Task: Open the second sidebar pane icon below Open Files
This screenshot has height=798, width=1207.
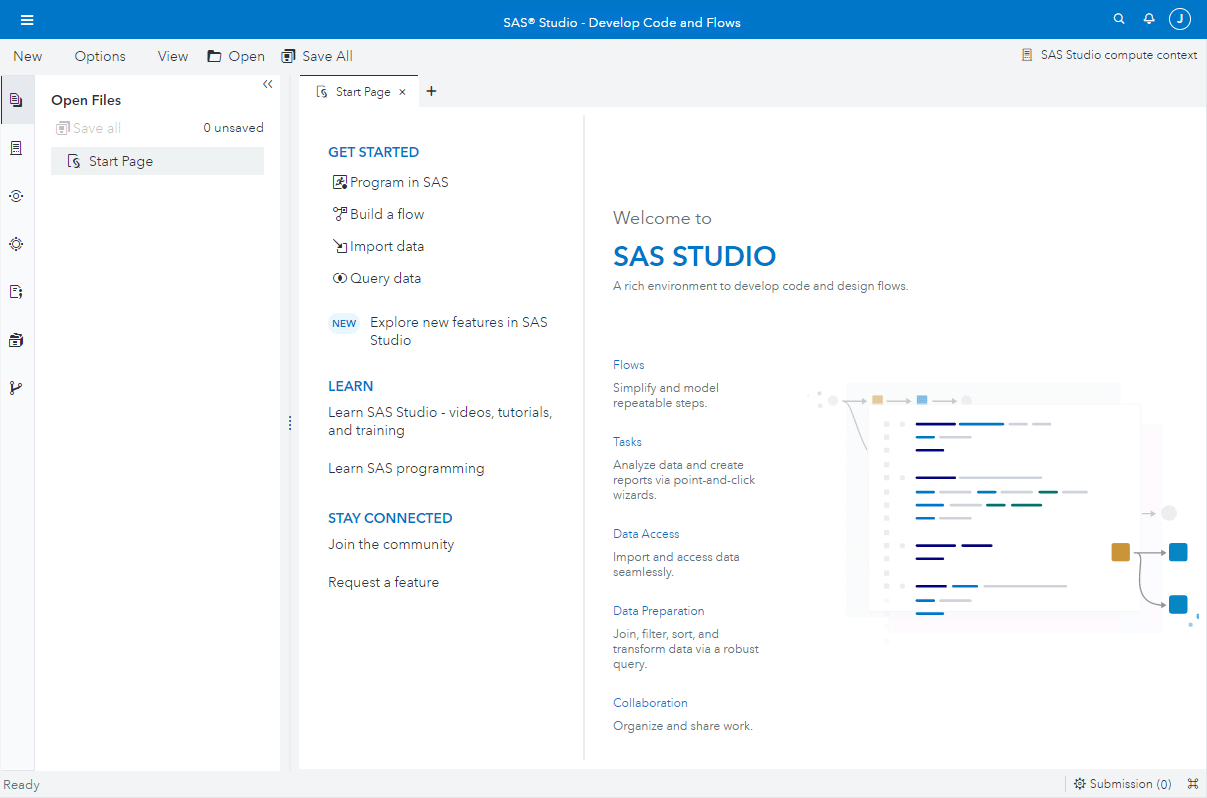Action: (16, 148)
